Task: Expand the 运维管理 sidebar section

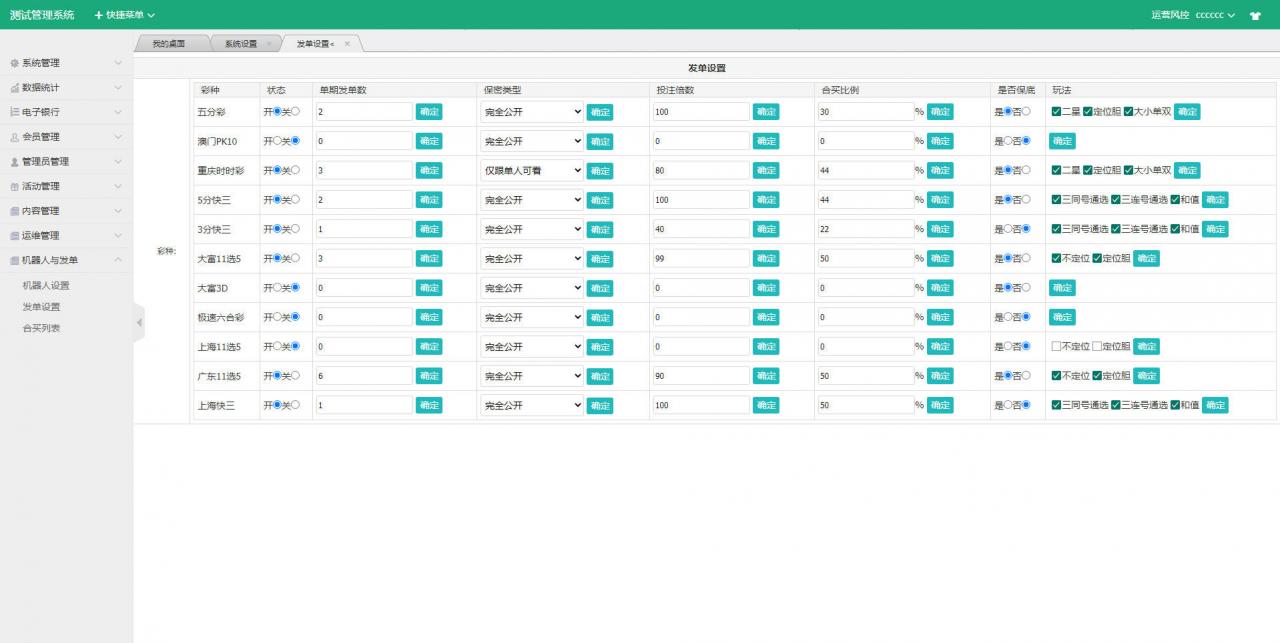Action: 66,236
